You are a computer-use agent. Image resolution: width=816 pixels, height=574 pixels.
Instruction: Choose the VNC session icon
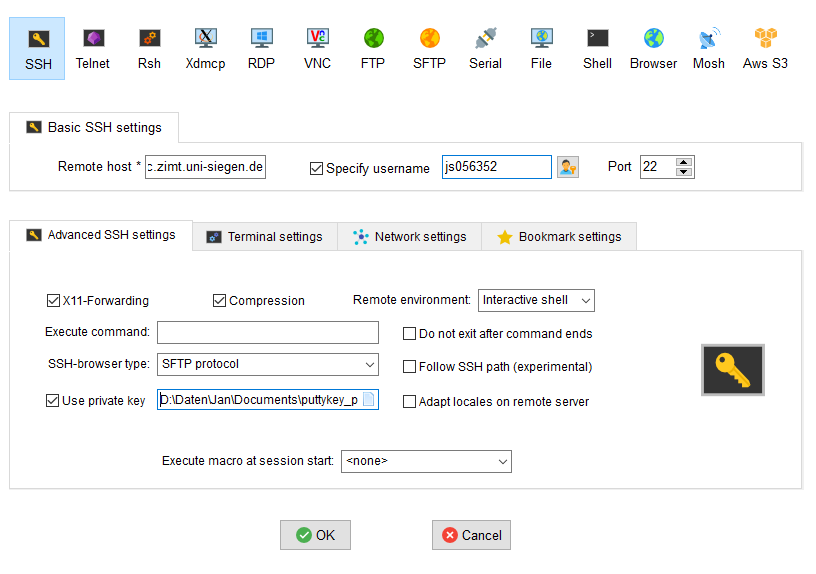(317, 48)
